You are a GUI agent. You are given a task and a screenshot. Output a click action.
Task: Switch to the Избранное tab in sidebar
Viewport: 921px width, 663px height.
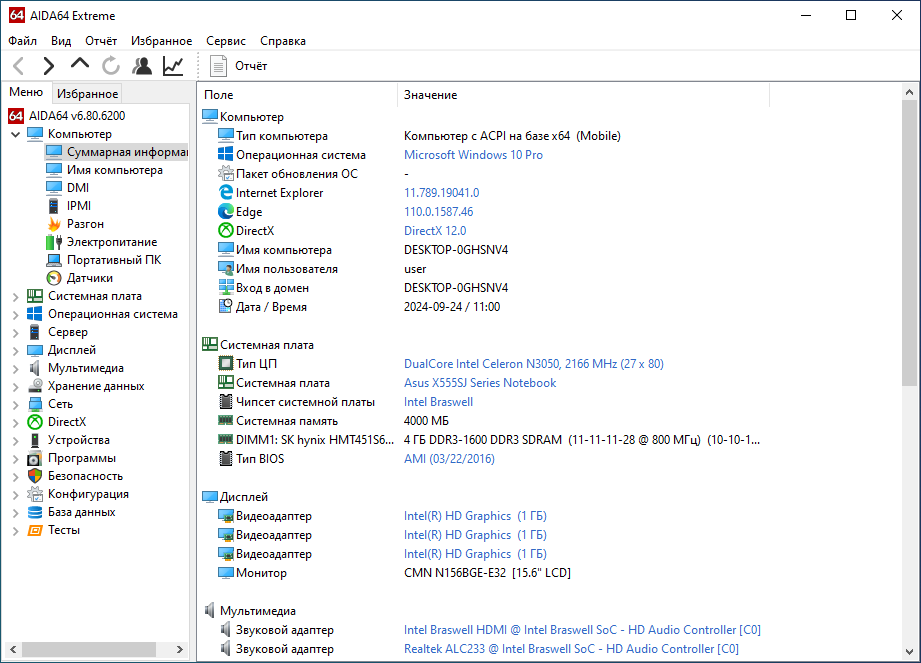click(x=88, y=93)
